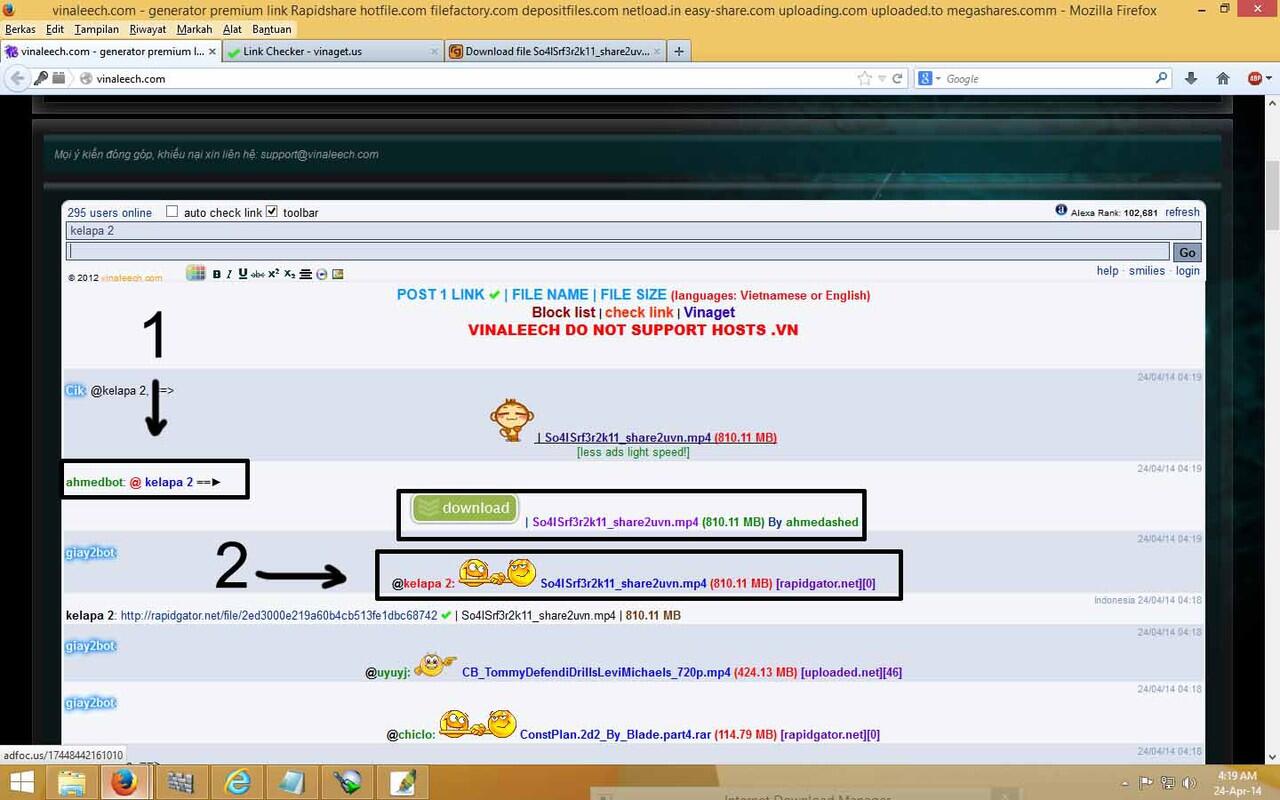Open the help link
Viewport: 1280px width, 800px height.
1107,271
